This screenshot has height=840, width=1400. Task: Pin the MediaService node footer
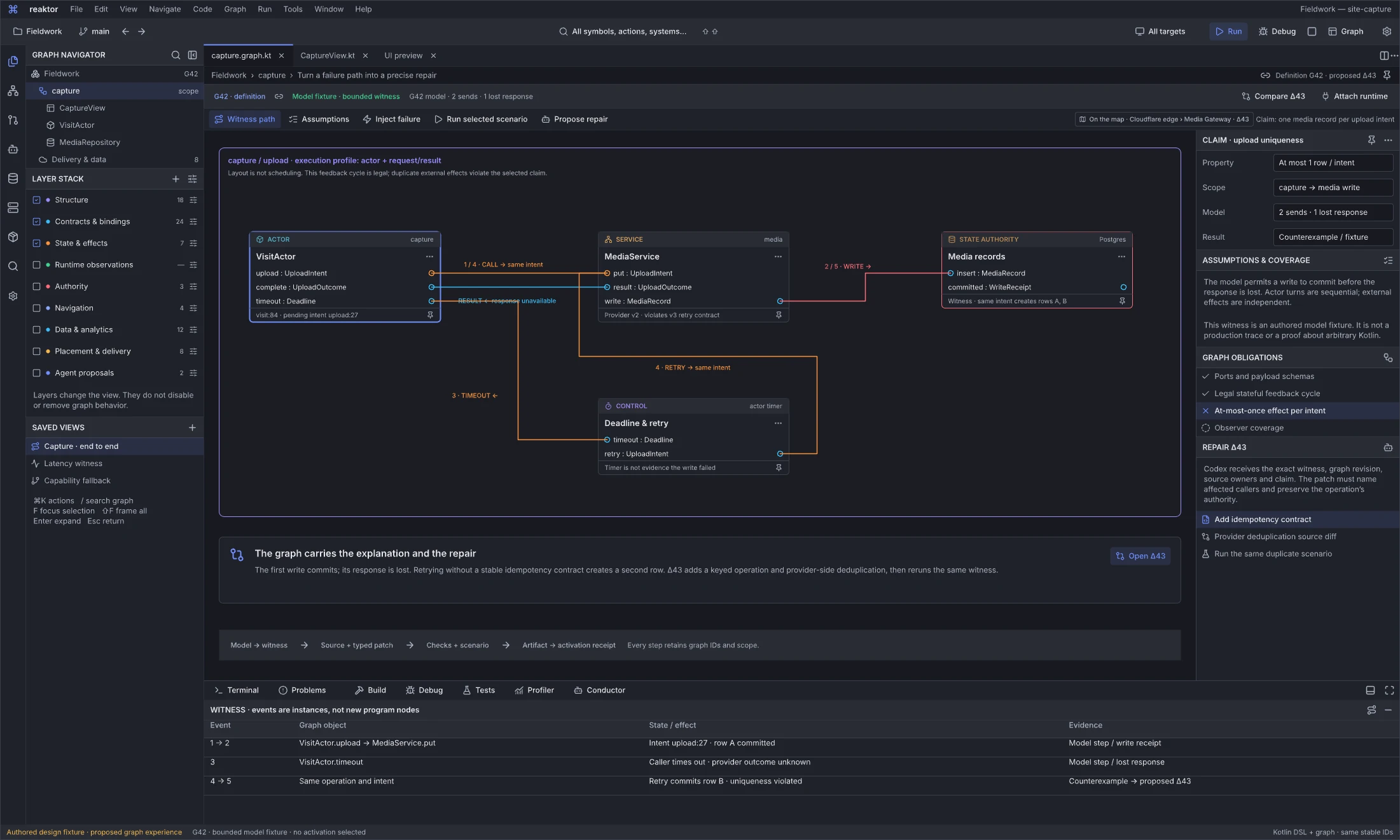tap(779, 315)
